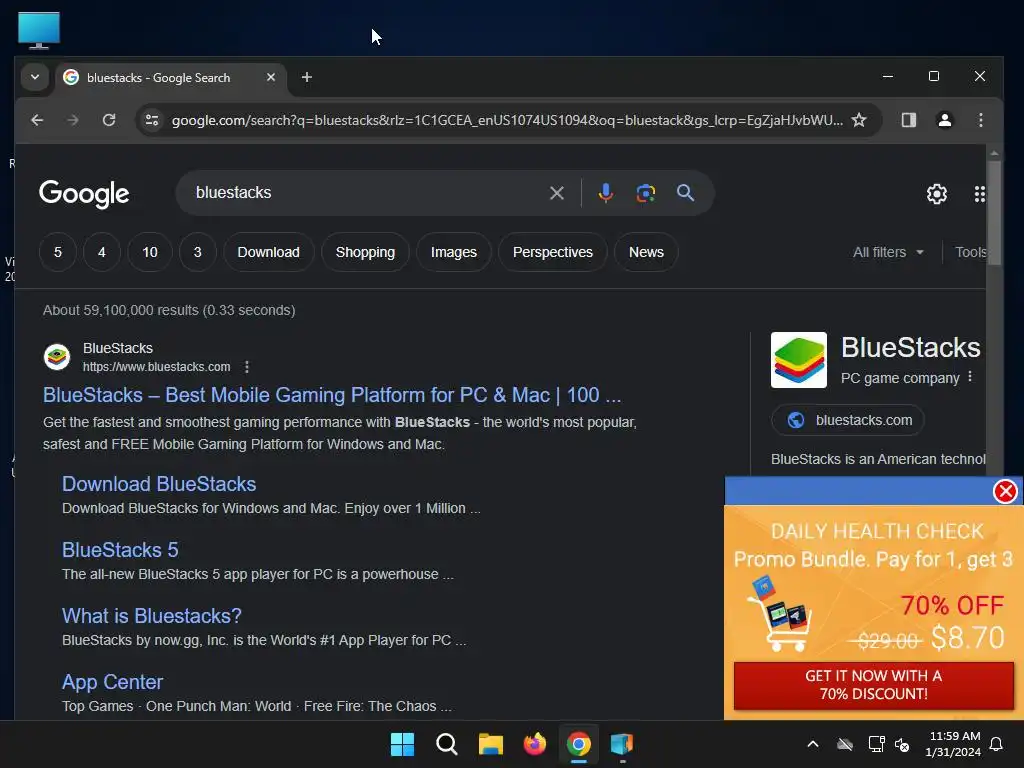Switch to News results
1024x768 pixels.
pos(646,252)
